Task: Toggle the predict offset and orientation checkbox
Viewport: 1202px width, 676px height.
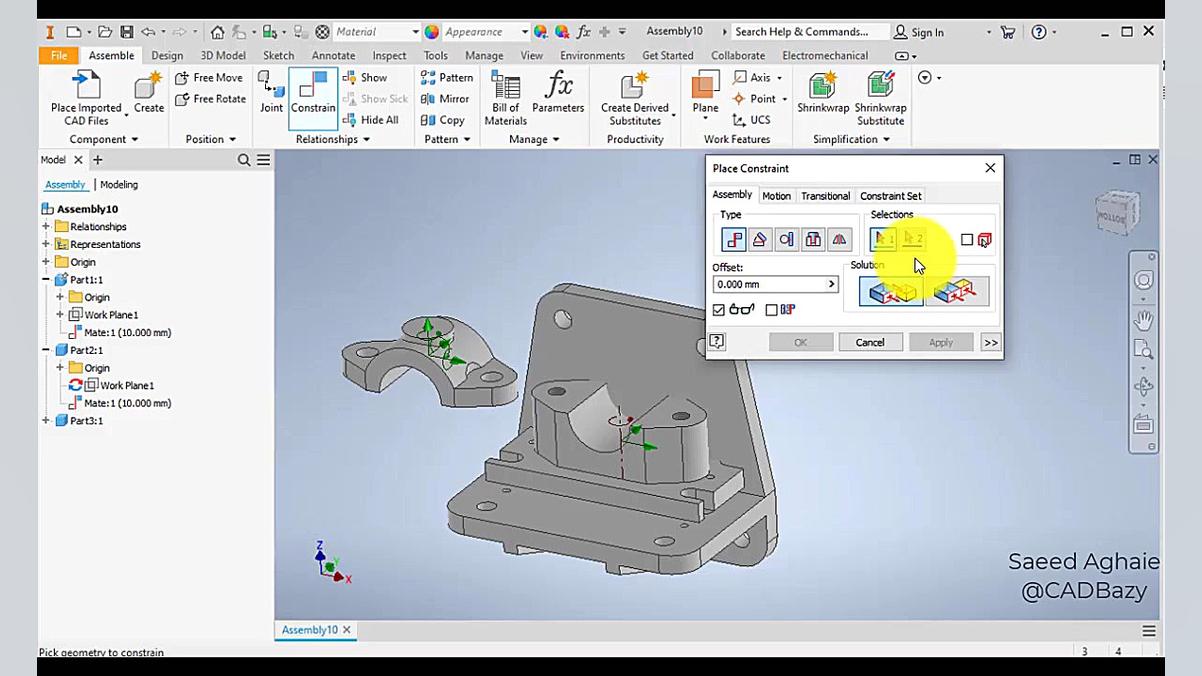Action: (771, 310)
